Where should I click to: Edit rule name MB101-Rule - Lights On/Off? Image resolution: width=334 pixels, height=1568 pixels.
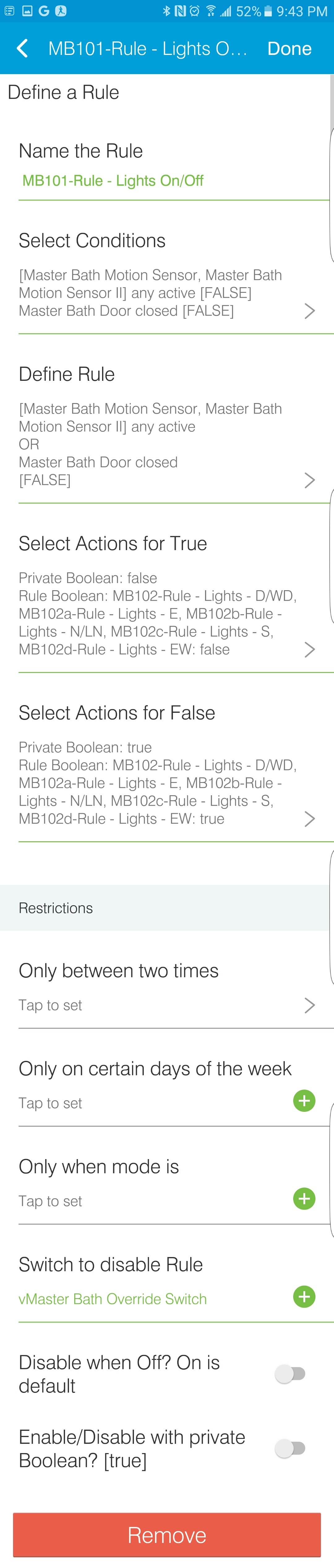113,180
